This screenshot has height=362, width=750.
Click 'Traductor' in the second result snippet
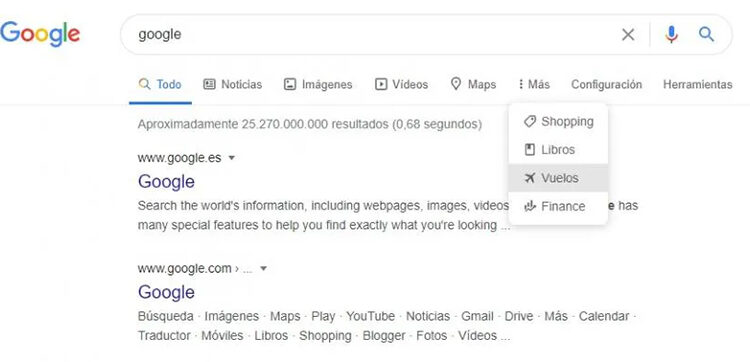[x=164, y=336]
